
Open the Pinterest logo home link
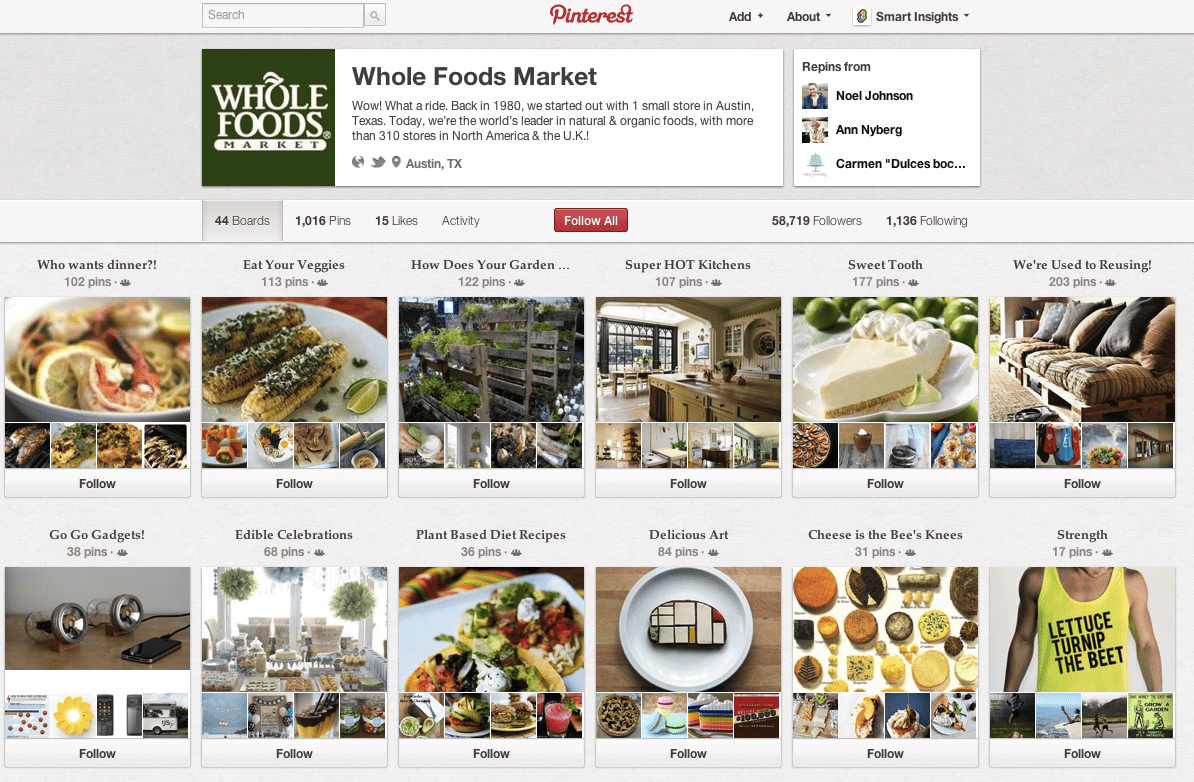(x=591, y=14)
